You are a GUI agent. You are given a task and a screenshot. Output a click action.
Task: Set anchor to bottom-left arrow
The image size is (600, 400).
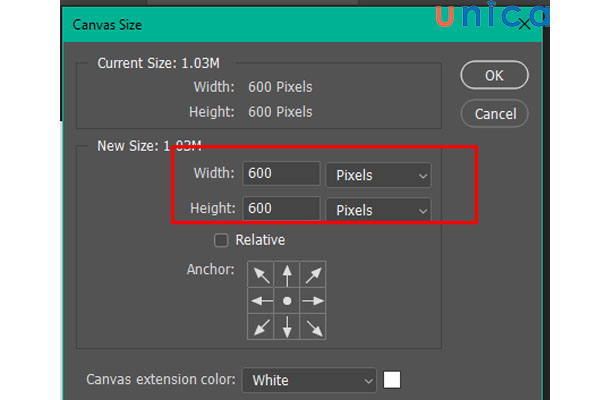(261, 326)
